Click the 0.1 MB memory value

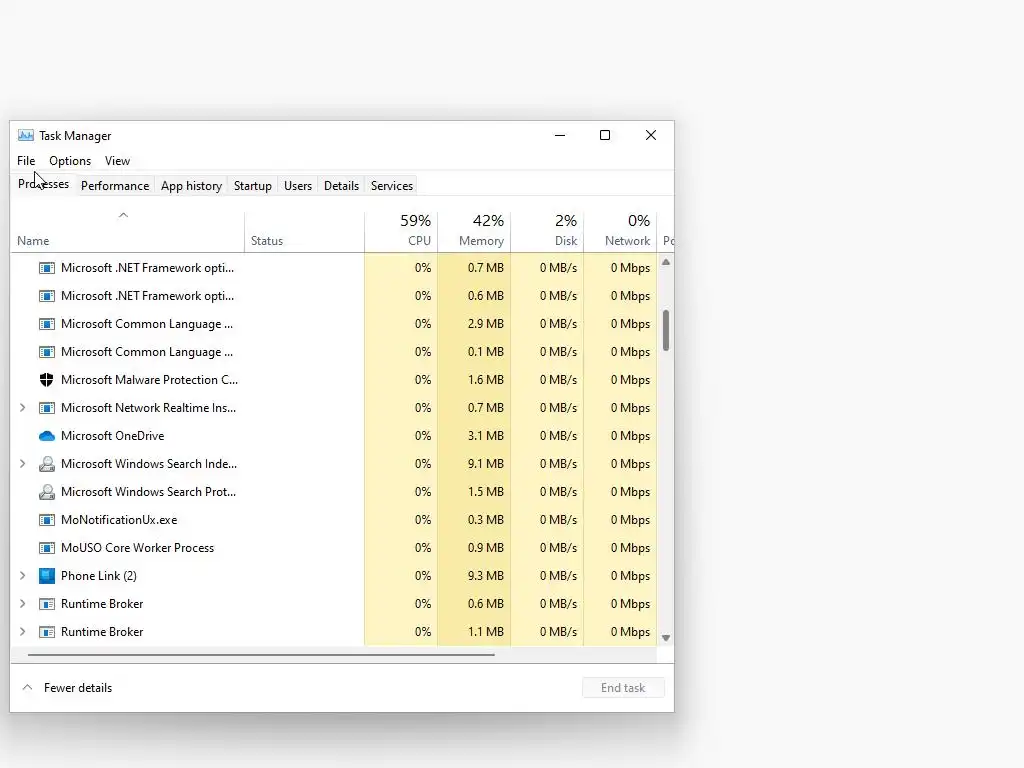click(485, 352)
